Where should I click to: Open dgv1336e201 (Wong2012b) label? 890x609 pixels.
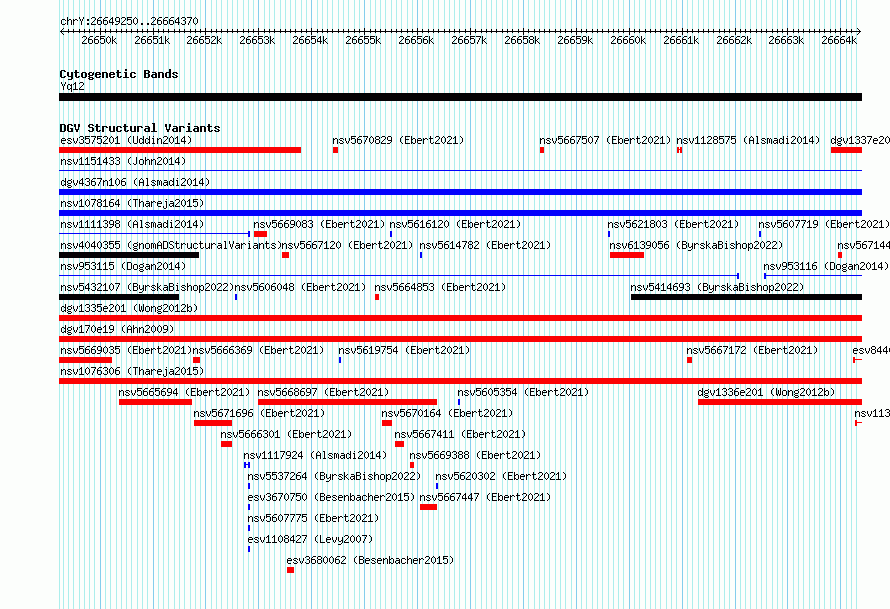coord(766,392)
